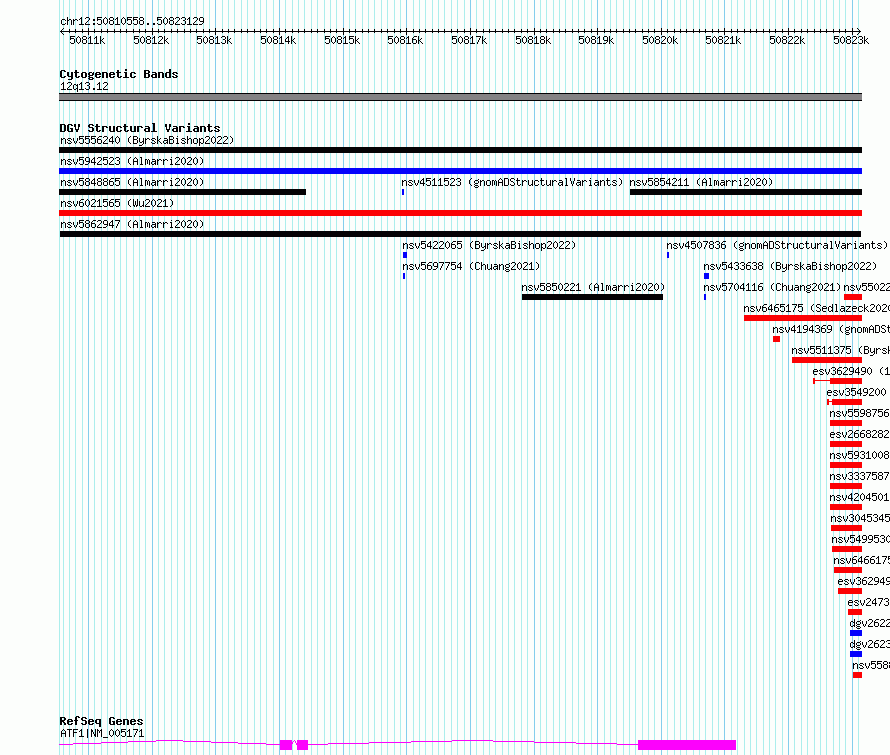890x755 pixels.
Task: Click the red bar under nsv6465175
Action: click(x=803, y=318)
